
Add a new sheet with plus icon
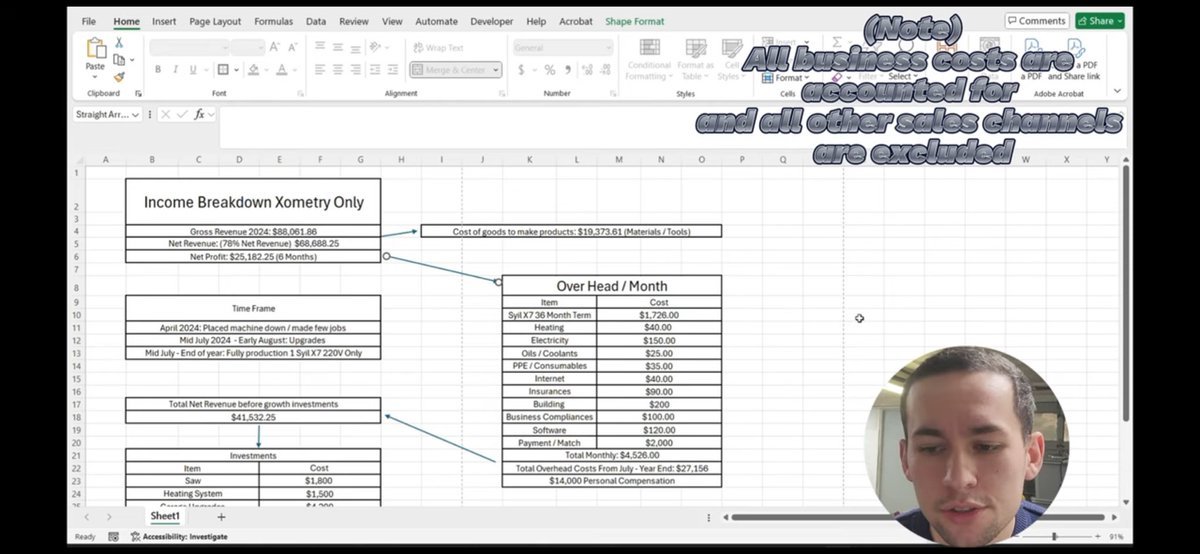[x=221, y=517]
